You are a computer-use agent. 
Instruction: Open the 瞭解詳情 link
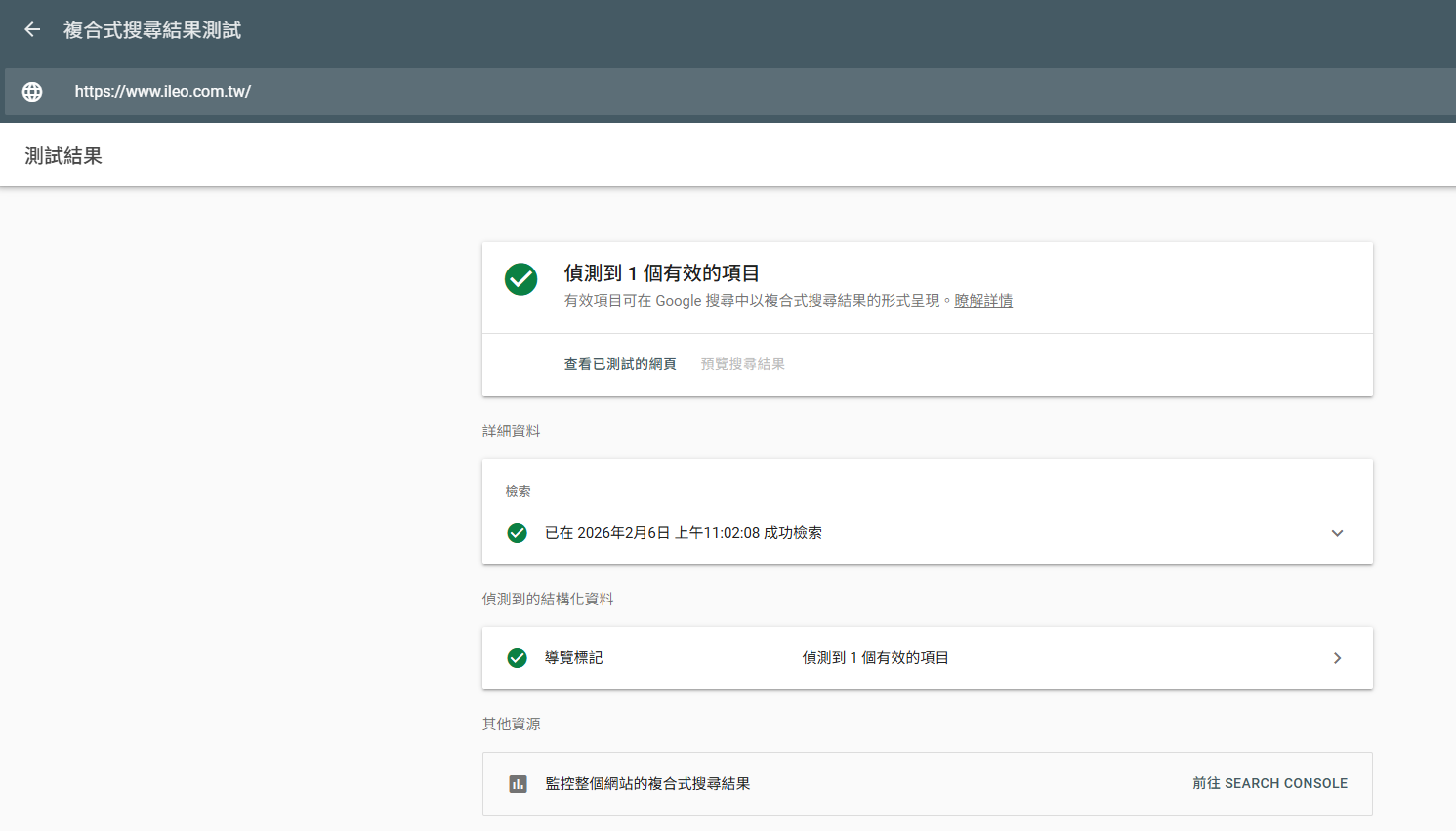[x=983, y=301]
